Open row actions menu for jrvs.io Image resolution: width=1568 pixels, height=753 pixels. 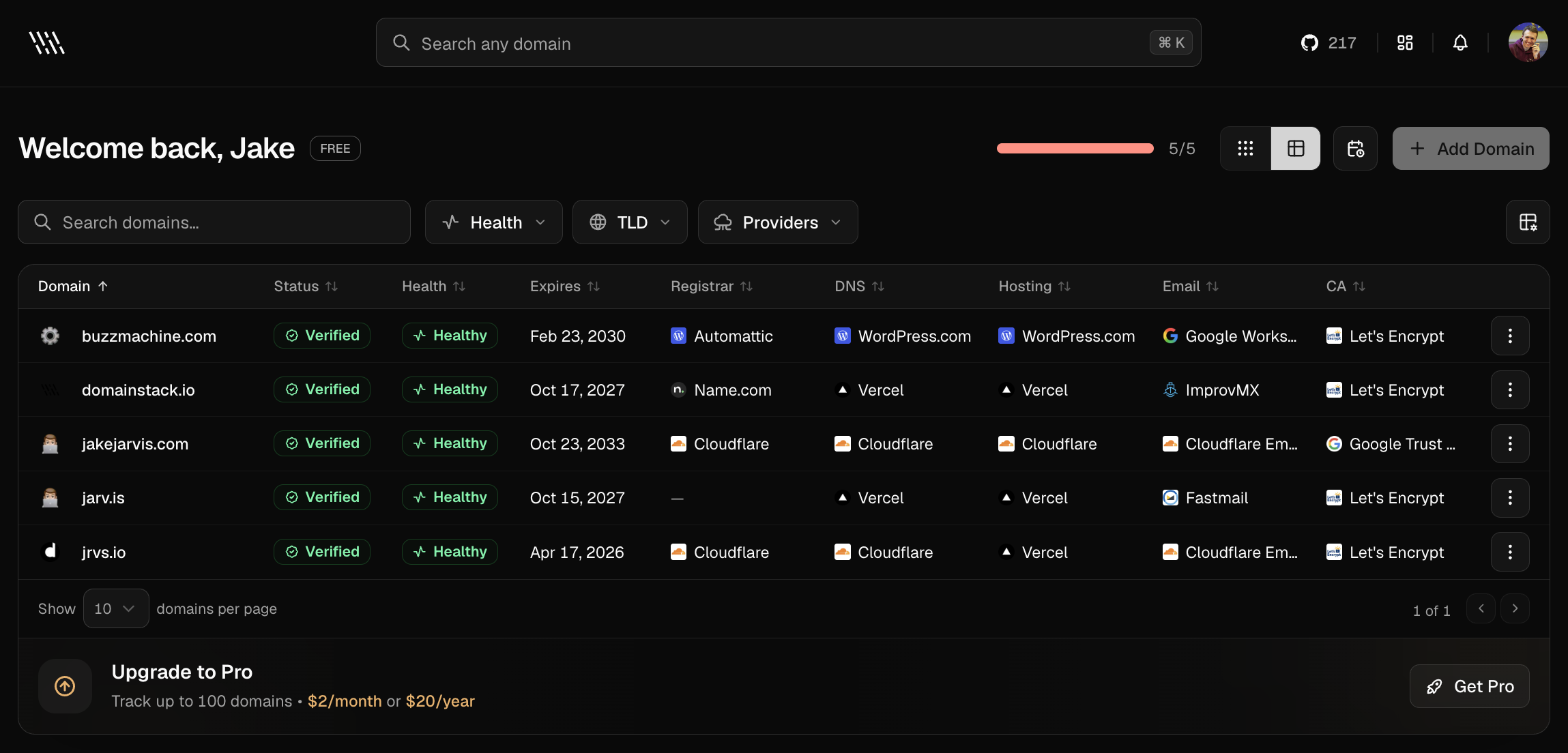1509,552
